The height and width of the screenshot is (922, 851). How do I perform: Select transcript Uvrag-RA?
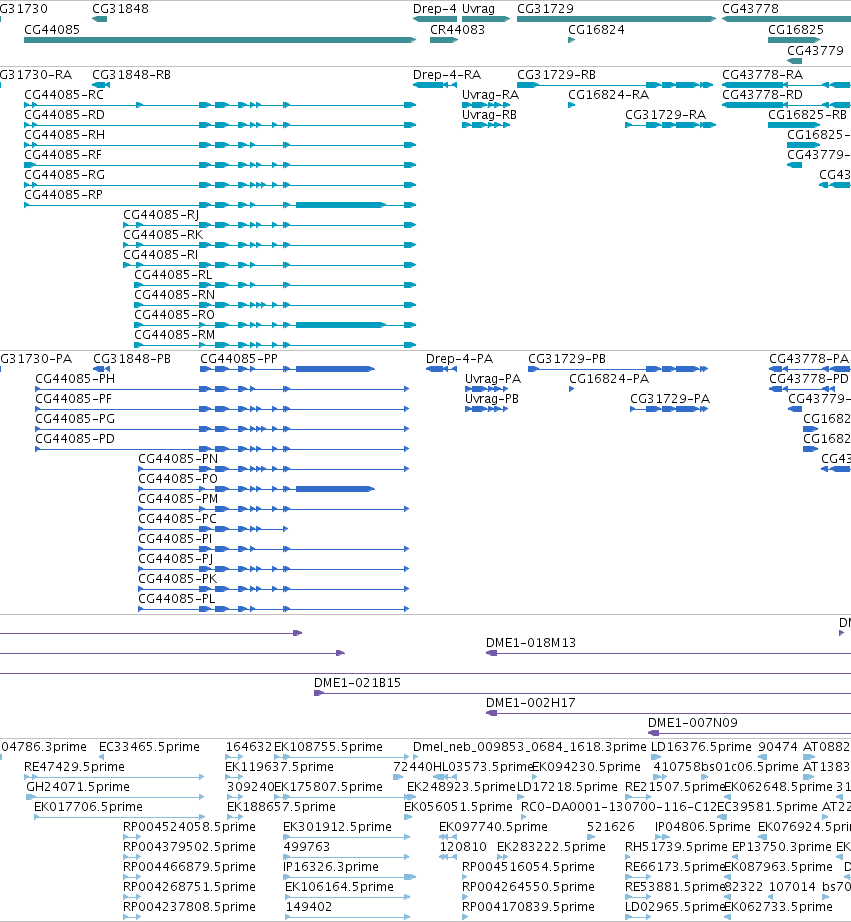(x=490, y=95)
